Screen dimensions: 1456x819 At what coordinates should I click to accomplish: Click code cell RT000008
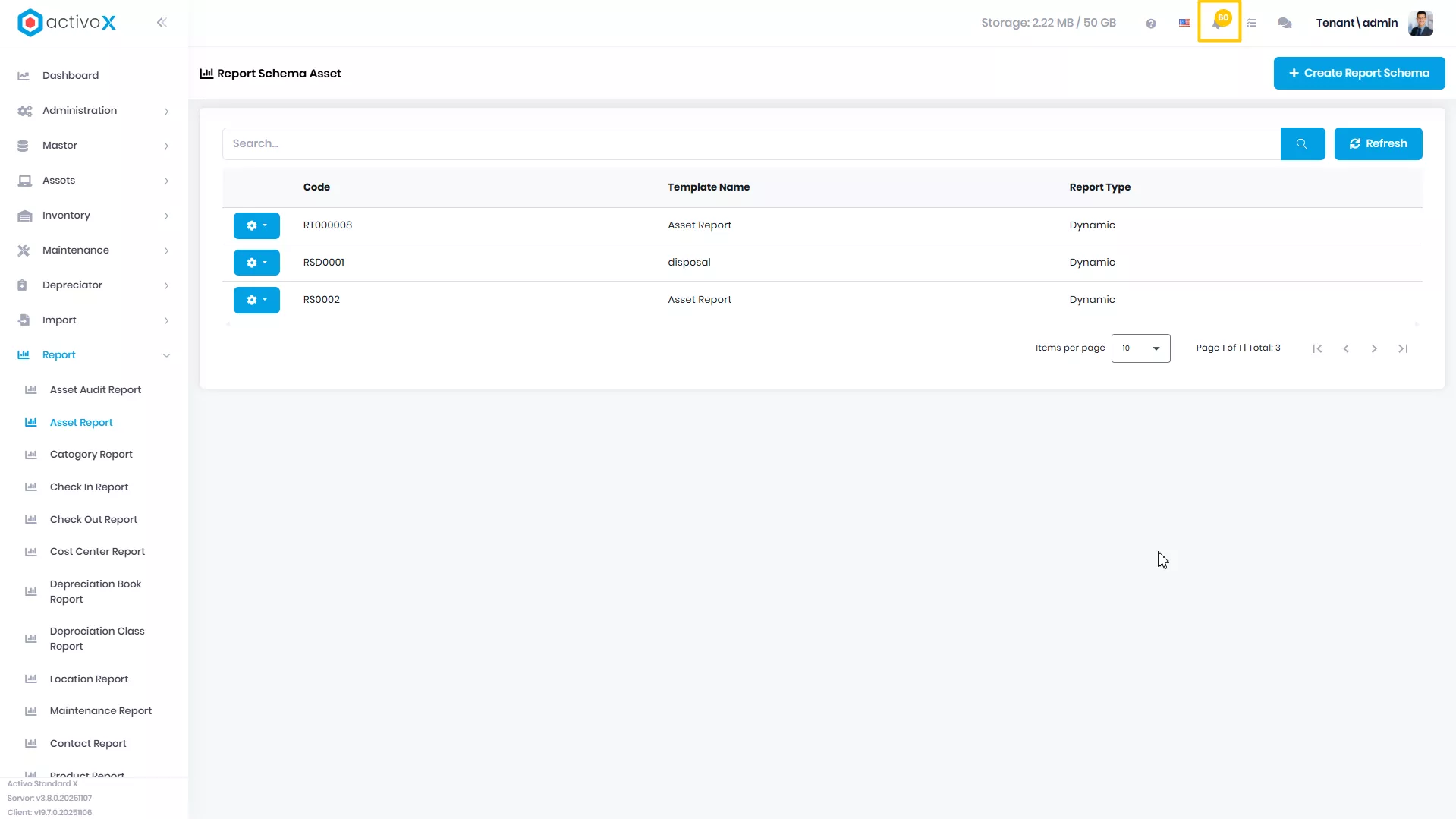click(328, 225)
